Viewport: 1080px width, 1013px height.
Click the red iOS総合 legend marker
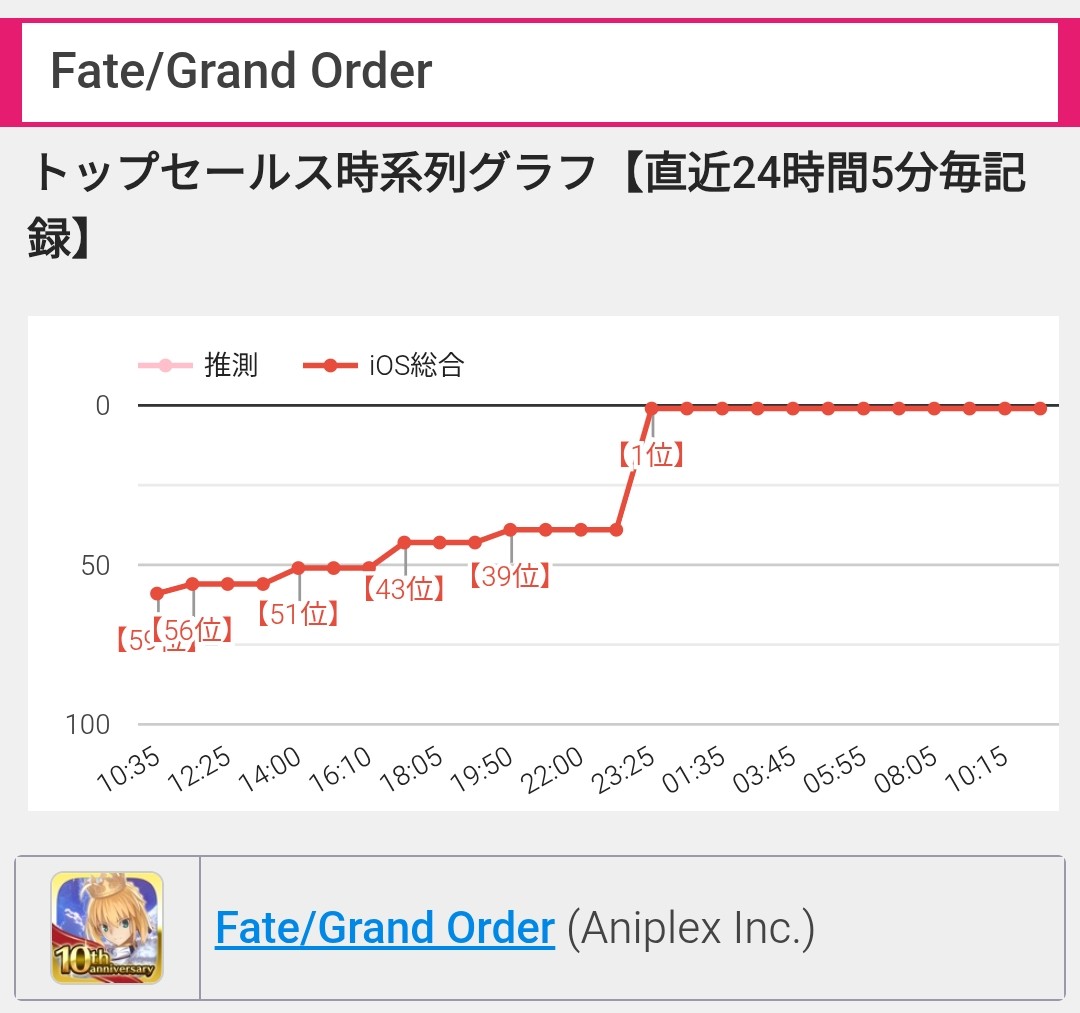[330, 365]
